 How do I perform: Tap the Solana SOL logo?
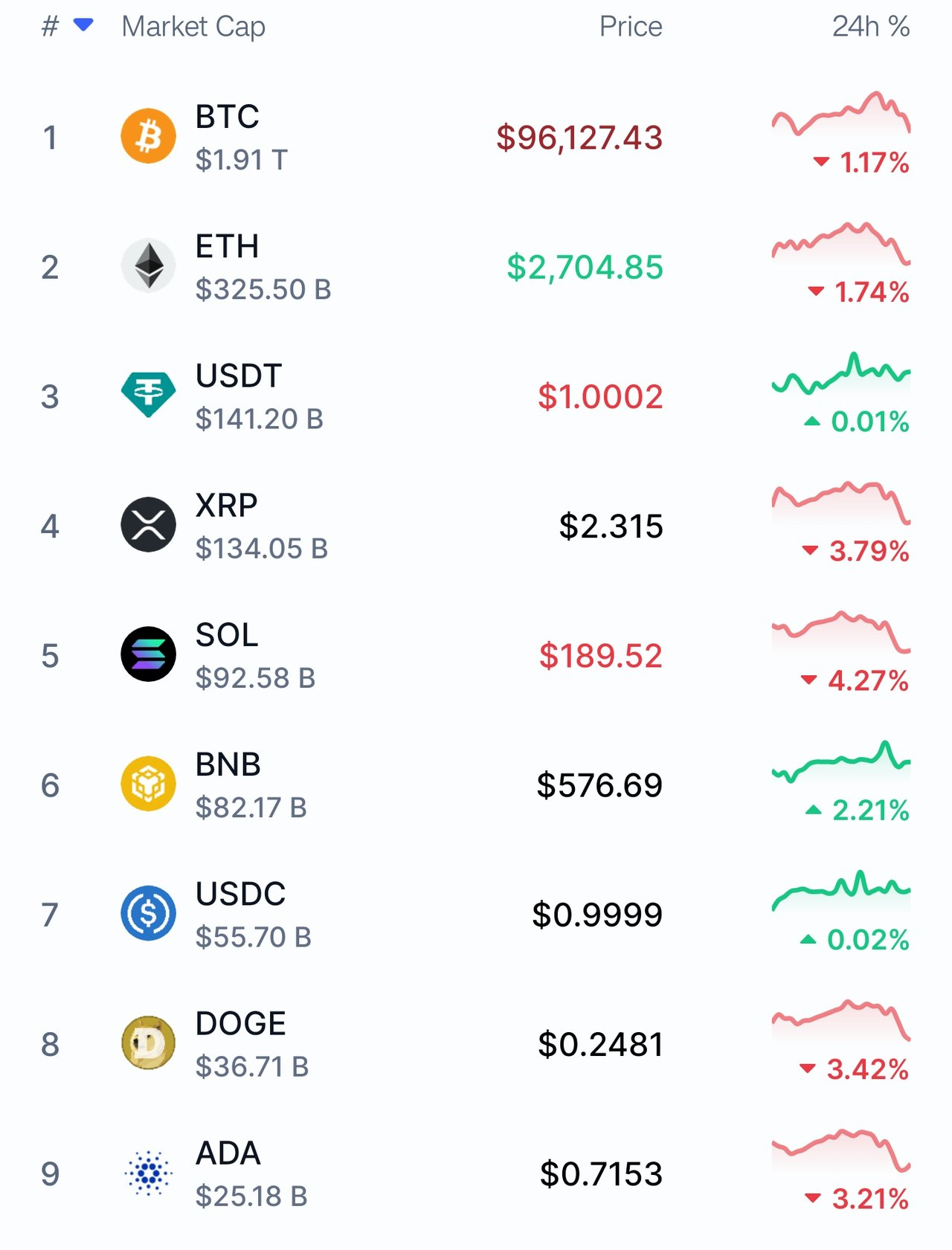point(149,654)
